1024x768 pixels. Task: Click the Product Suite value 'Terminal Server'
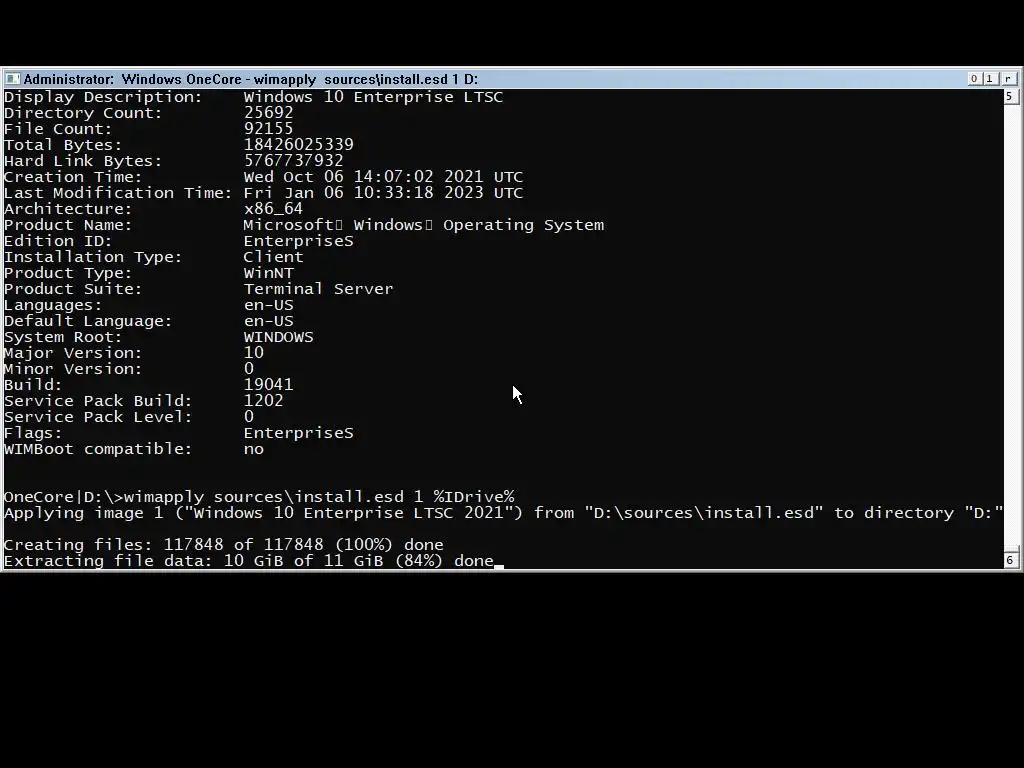318,289
